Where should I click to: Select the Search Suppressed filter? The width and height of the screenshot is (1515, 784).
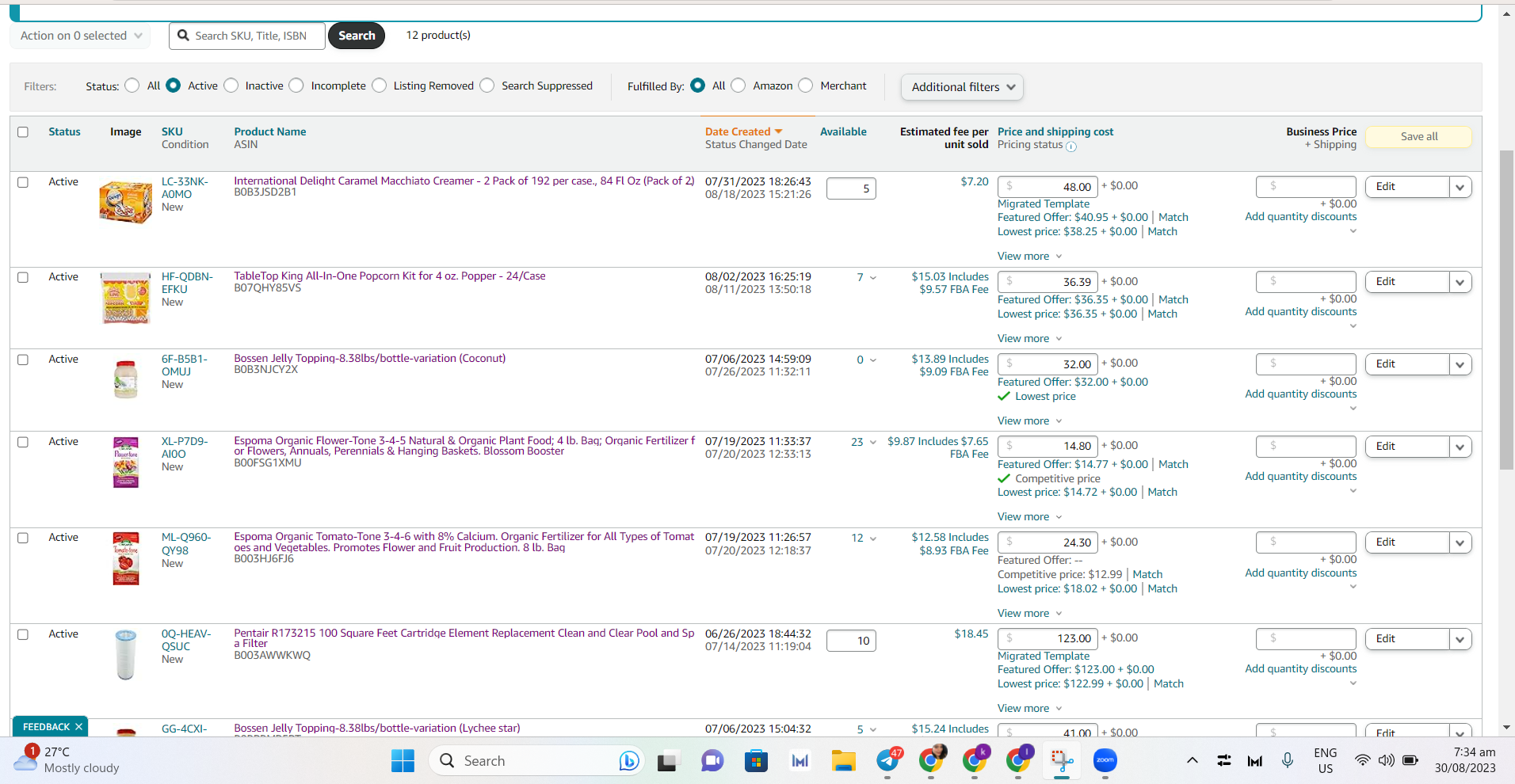(x=487, y=86)
